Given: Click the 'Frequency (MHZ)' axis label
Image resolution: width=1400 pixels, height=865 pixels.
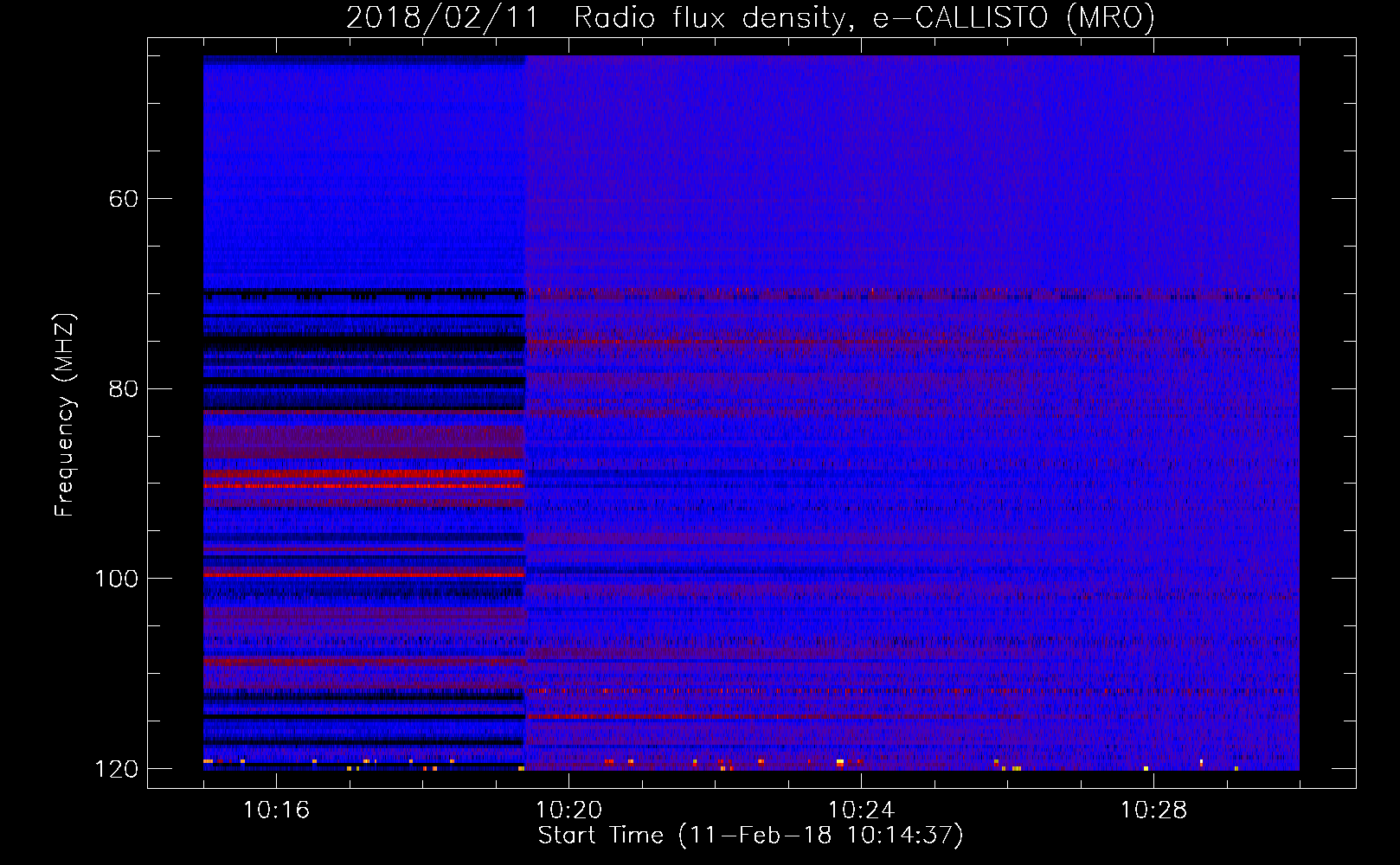Looking at the screenshot, I should pyautogui.click(x=65, y=415).
